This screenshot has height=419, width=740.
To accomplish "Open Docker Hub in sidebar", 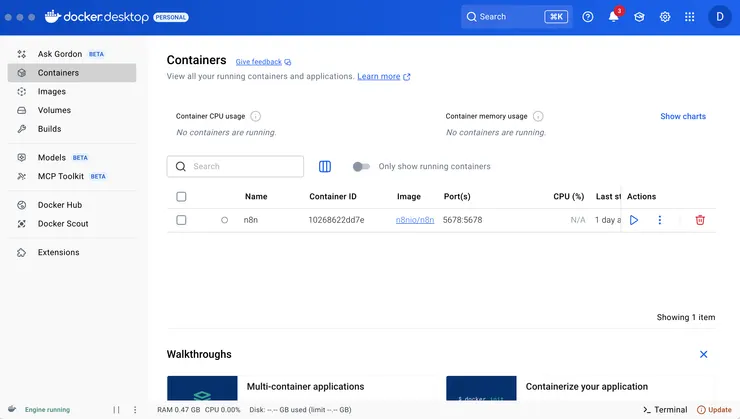I will (x=72, y=205).
